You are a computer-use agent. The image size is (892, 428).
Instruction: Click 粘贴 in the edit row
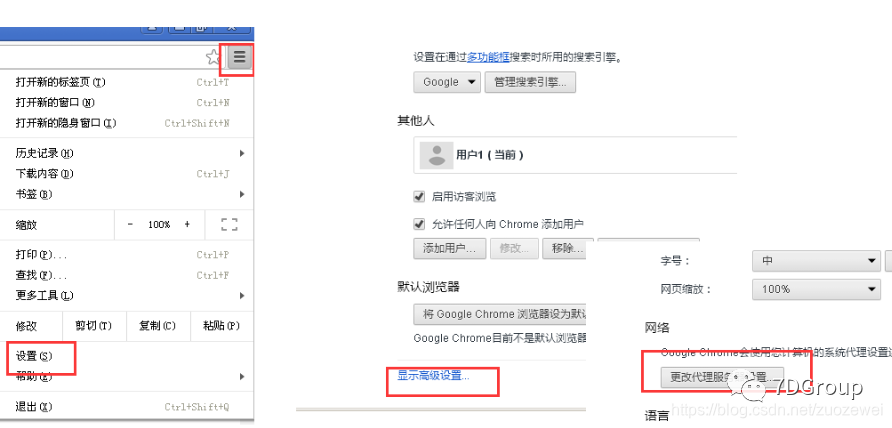point(222,326)
